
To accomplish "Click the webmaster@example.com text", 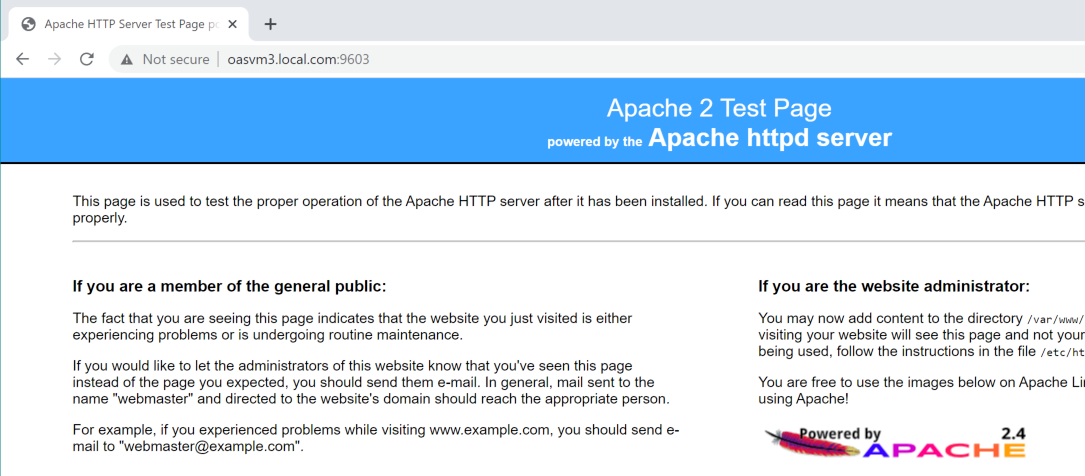I will coord(212,446).
